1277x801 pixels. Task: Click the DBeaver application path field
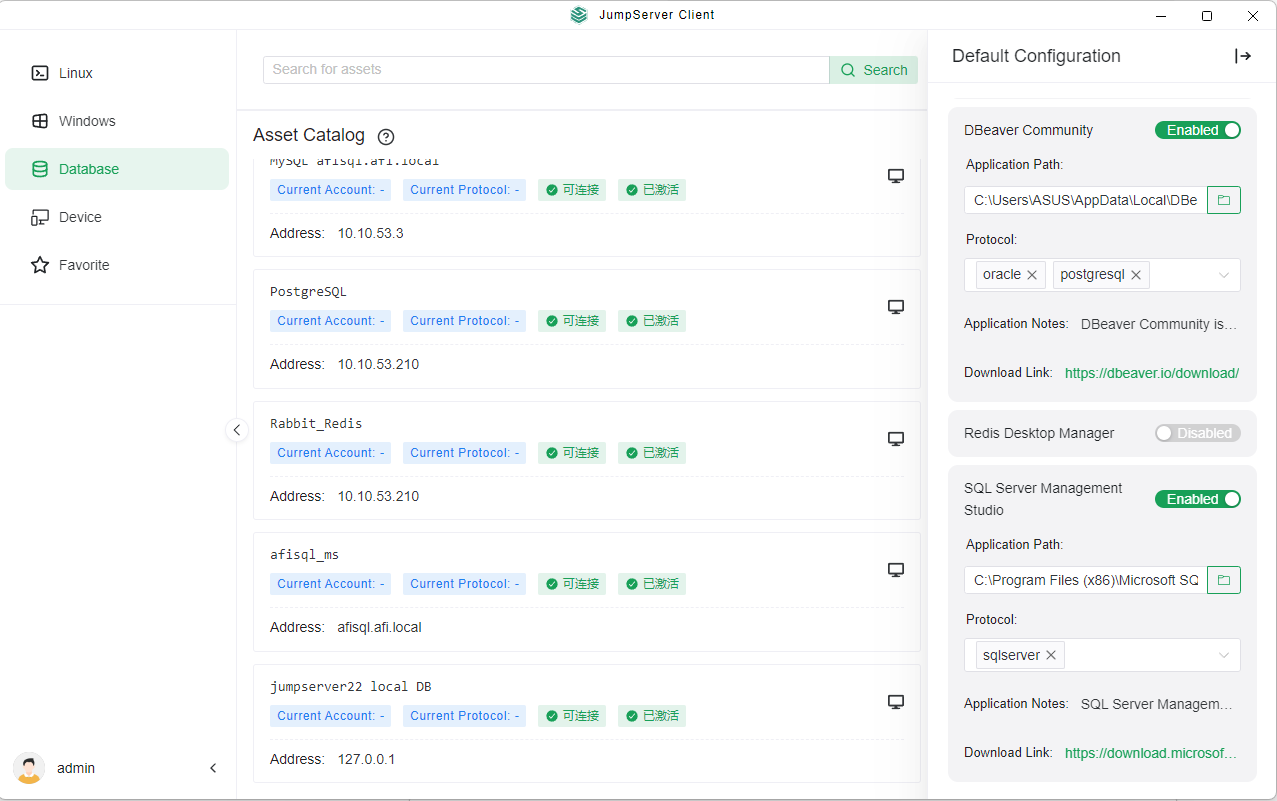pos(1086,200)
